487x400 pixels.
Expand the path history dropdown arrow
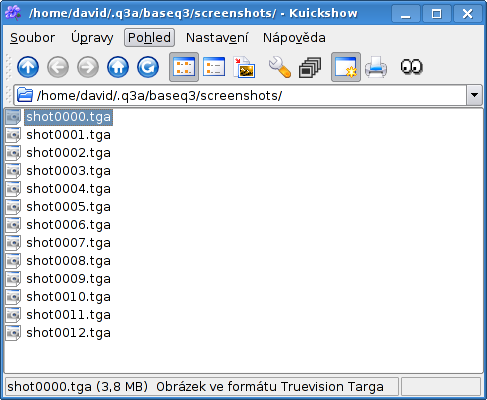click(x=474, y=95)
